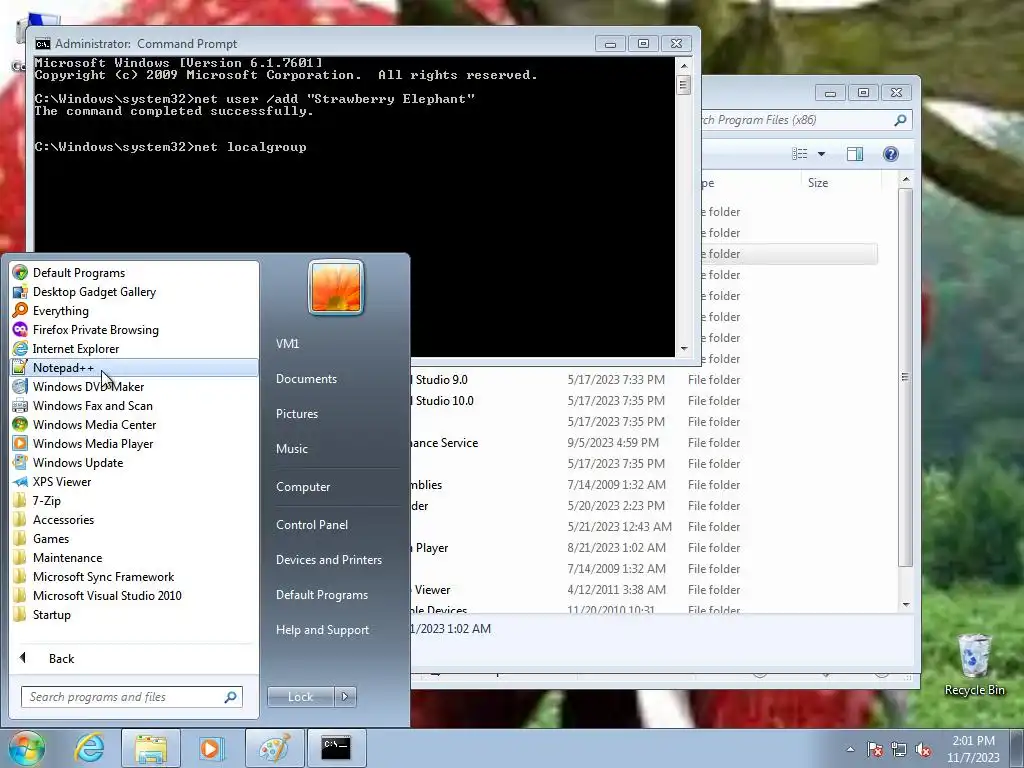
Task: Expand the Games folder
Action: [x=134, y=539]
